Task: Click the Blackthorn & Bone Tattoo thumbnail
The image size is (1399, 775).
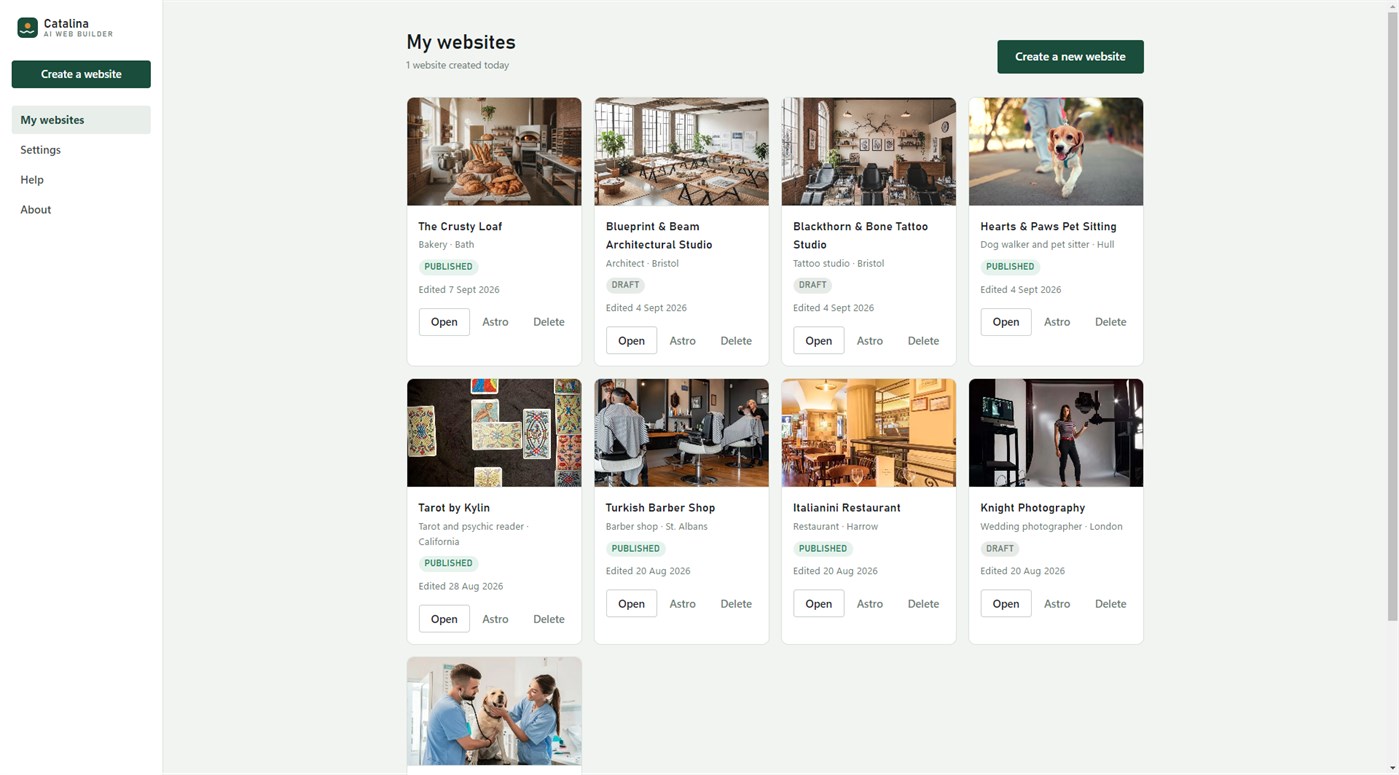Action: (868, 152)
